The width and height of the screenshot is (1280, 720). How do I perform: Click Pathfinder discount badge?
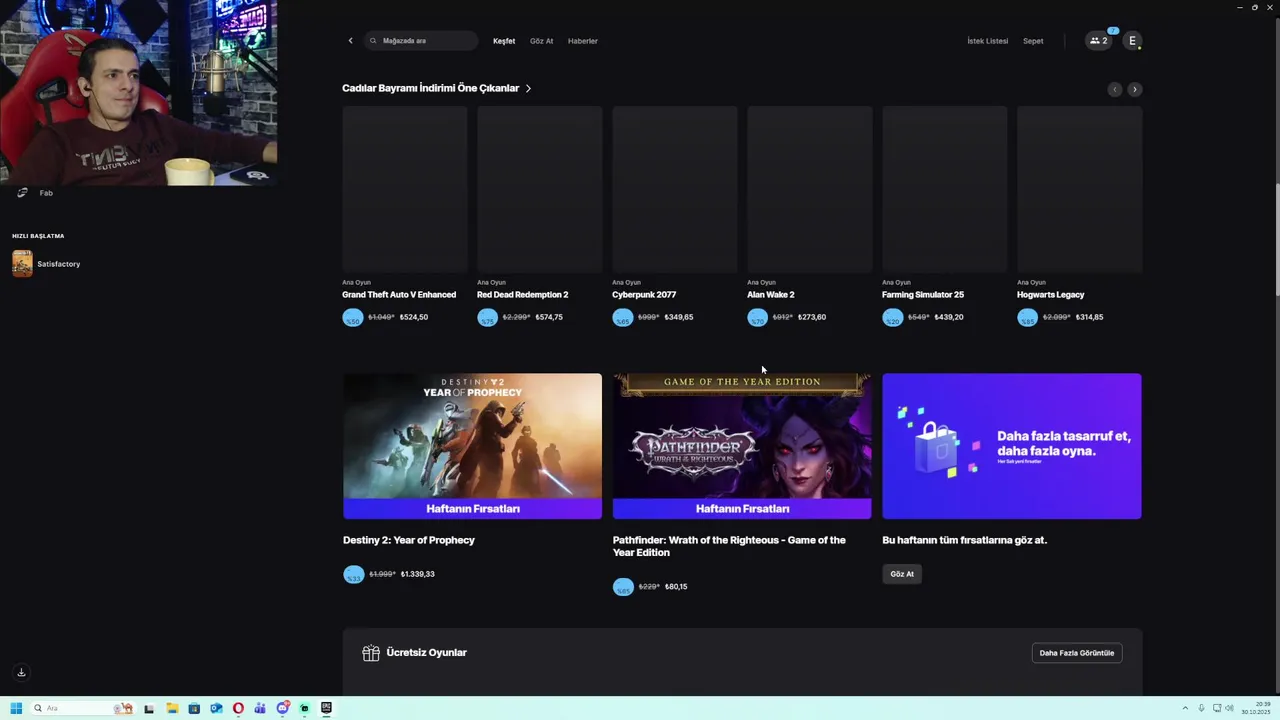pos(623,587)
